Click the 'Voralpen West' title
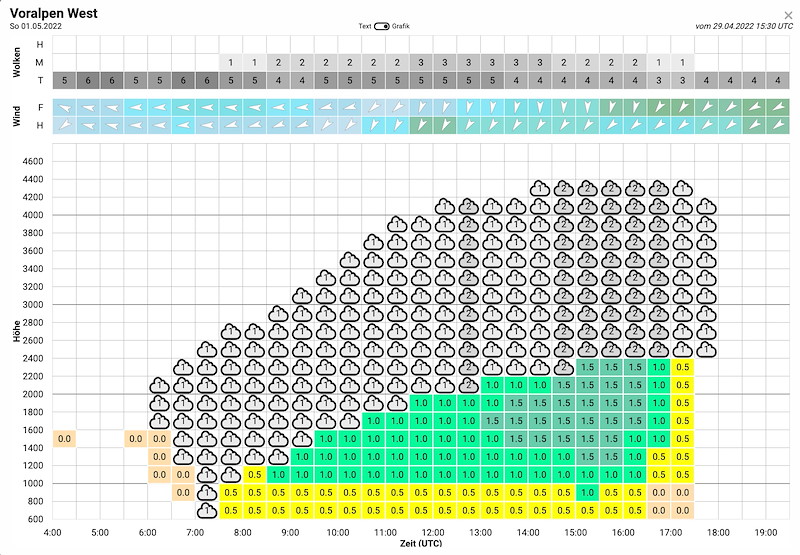This screenshot has height=555, width=800. pos(54,13)
